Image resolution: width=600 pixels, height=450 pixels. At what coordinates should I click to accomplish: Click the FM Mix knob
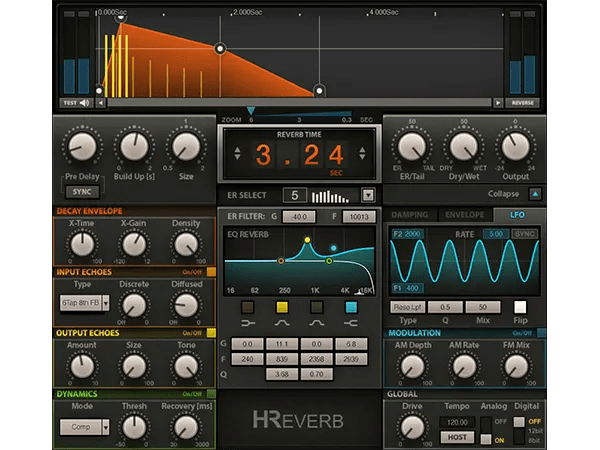click(516, 367)
